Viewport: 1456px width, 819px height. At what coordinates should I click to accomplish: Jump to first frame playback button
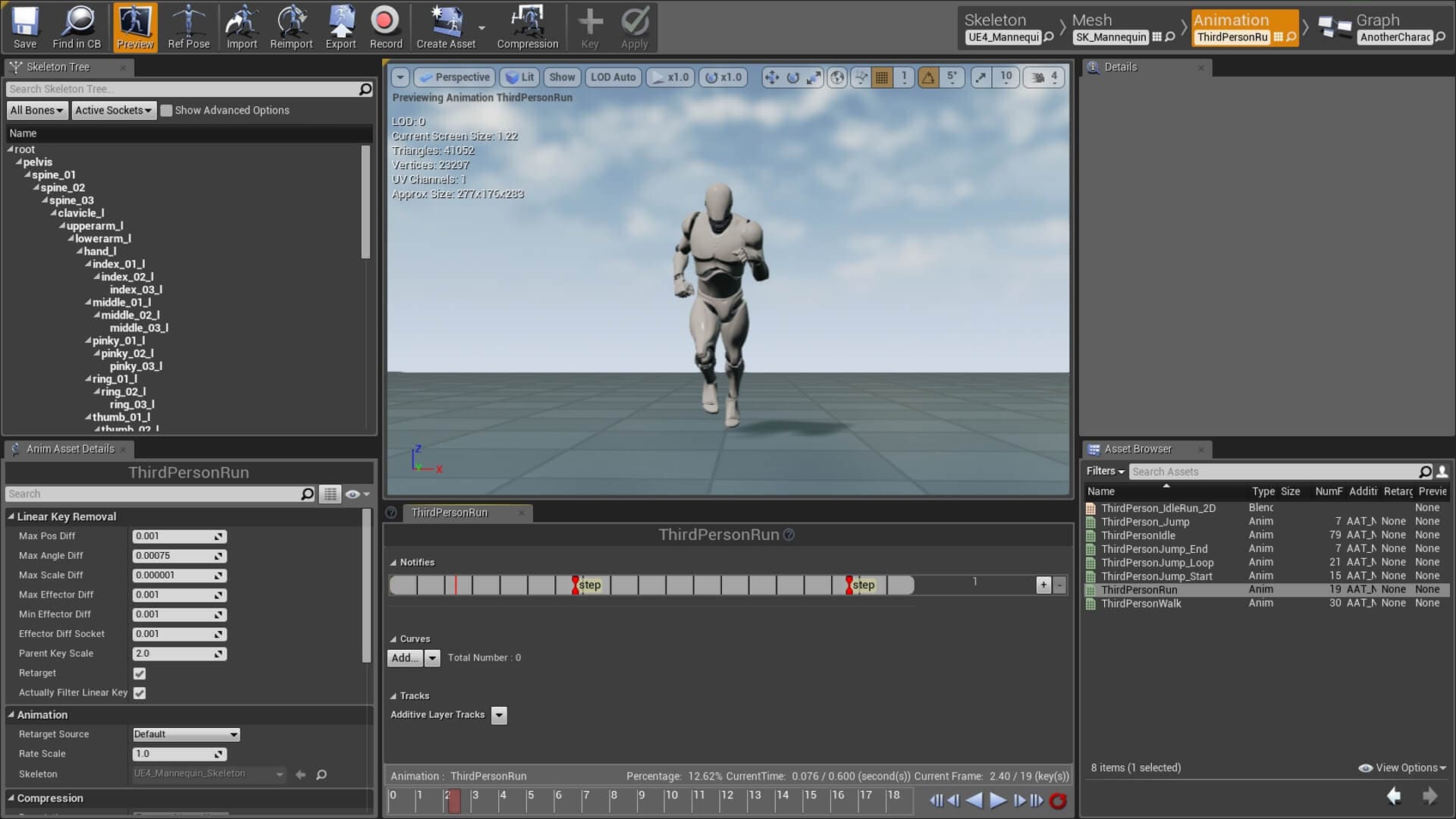(x=937, y=800)
